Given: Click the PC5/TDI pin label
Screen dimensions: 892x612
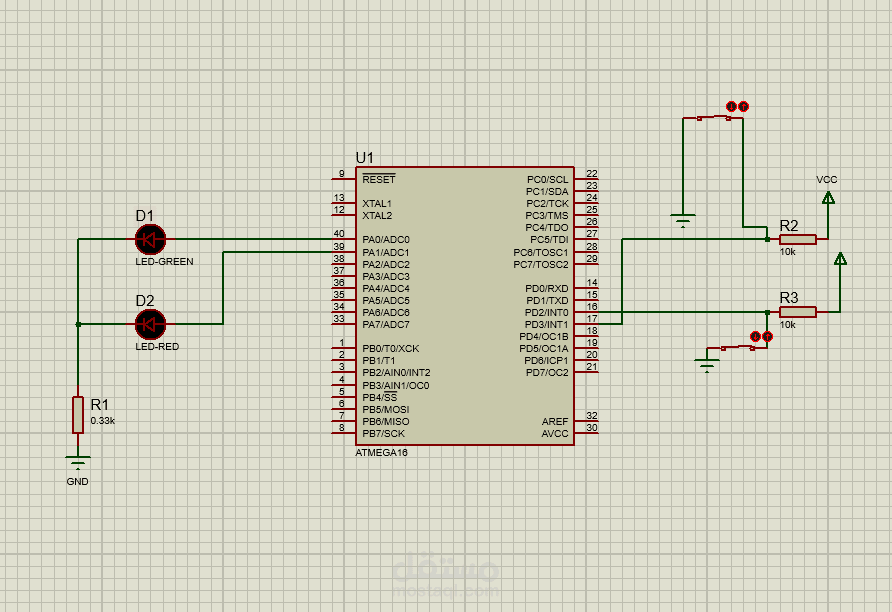Looking at the screenshot, I should click(549, 240).
